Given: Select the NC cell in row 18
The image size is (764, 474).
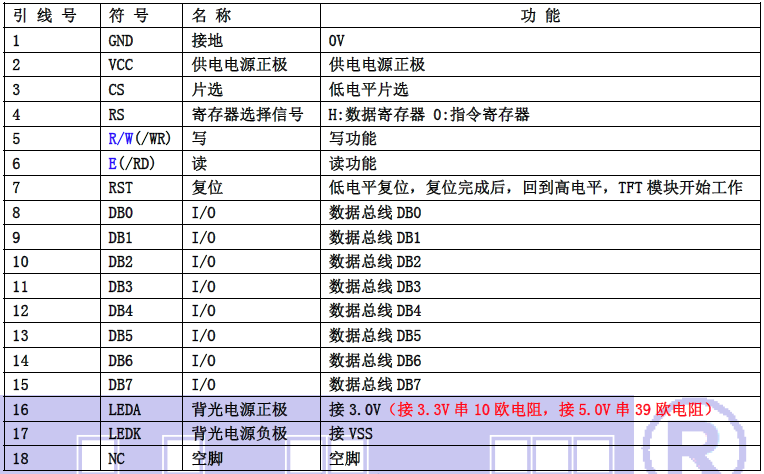Looking at the screenshot, I should click(x=115, y=459).
